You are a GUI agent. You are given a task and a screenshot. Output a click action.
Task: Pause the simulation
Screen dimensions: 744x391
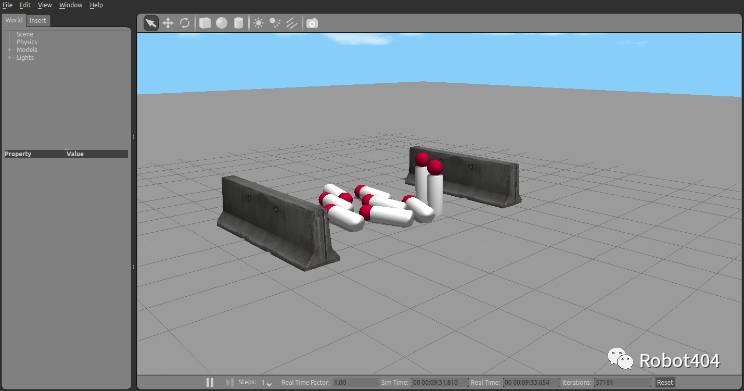pos(210,382)
